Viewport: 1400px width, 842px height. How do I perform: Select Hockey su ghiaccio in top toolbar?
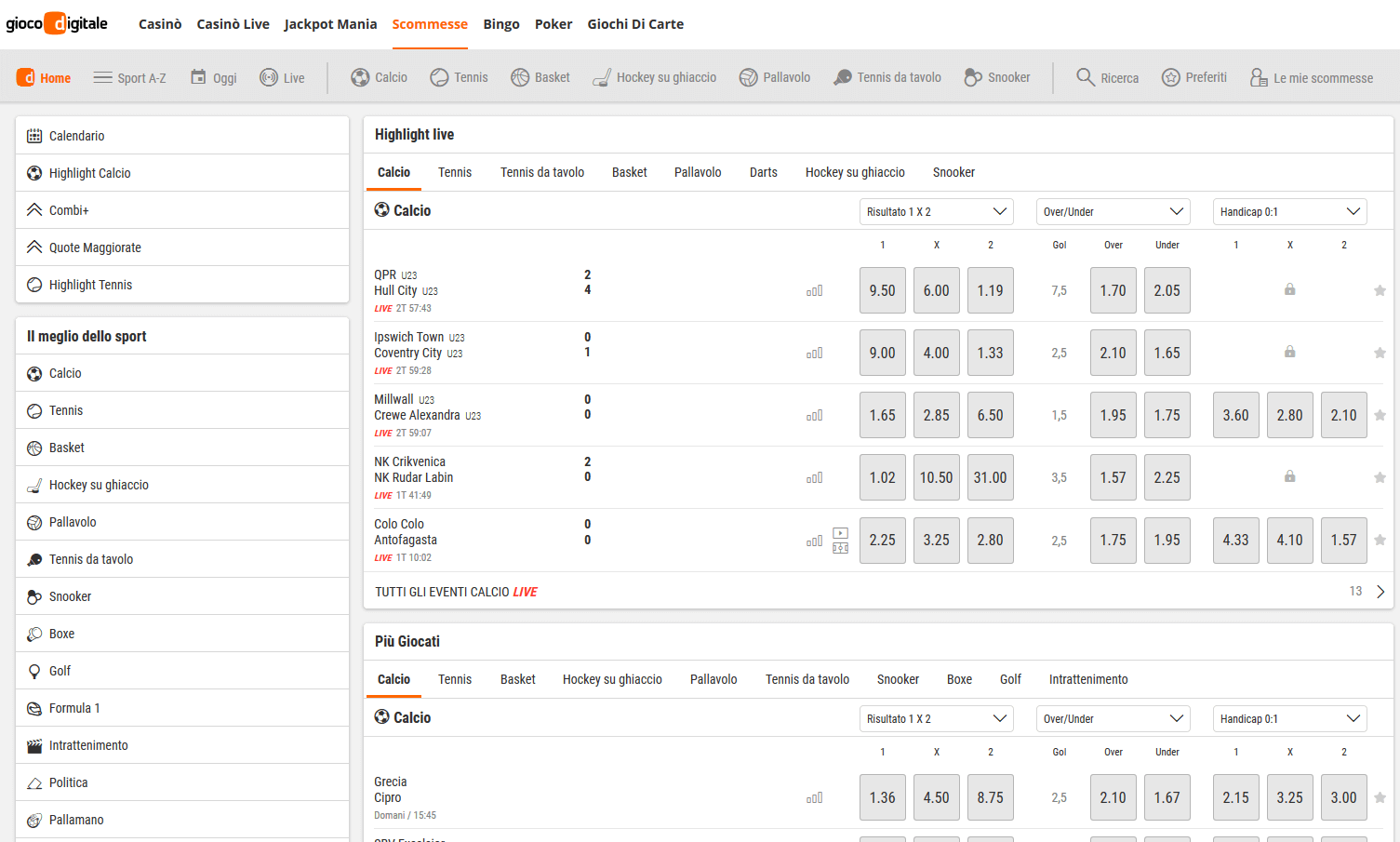(x=655, y=77)
